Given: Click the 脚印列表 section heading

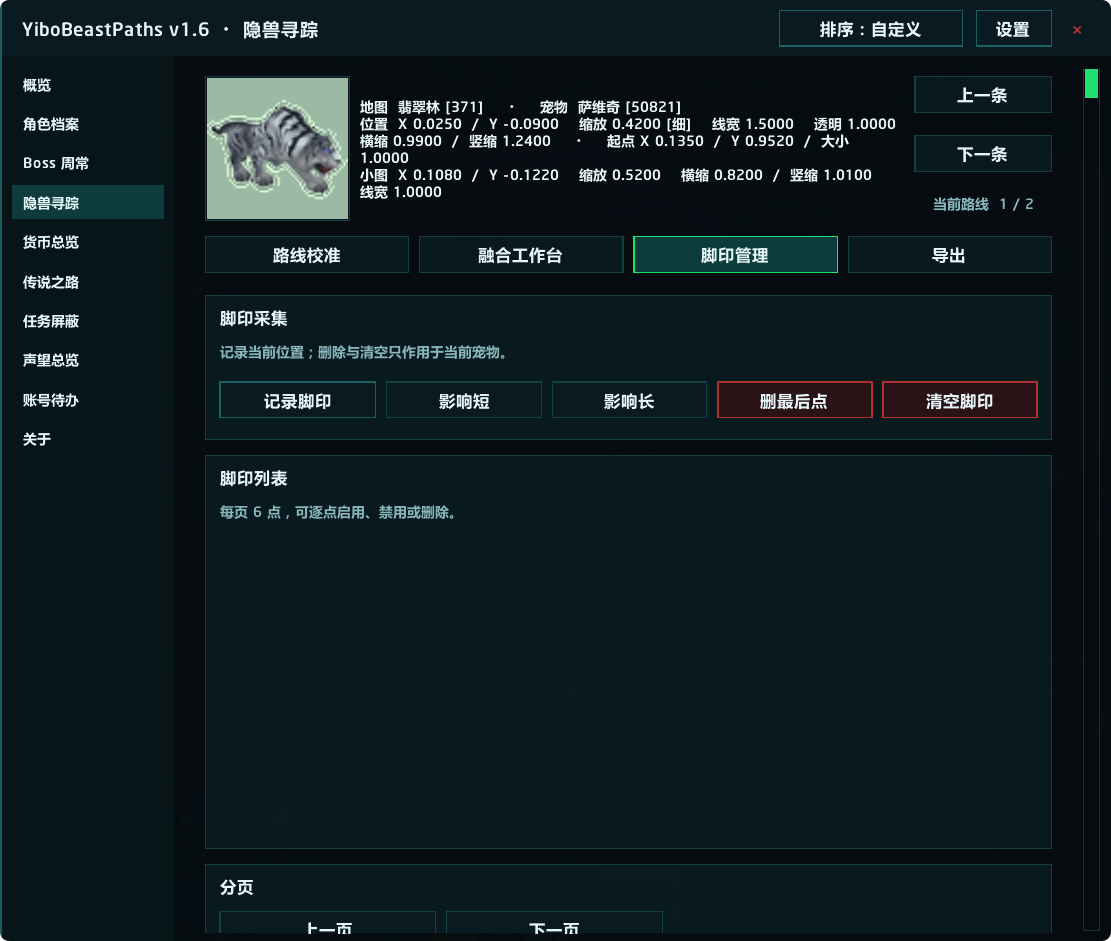Looking at the screenshot, I should tap(253, 478).
